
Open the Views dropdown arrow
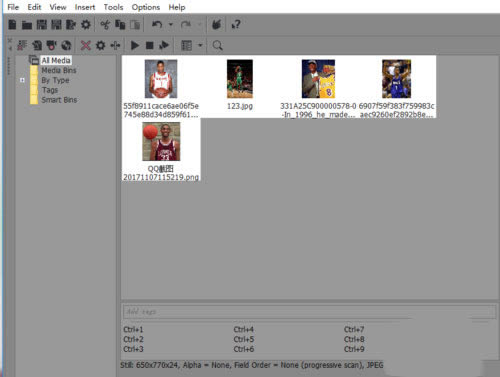coord(200,45)
